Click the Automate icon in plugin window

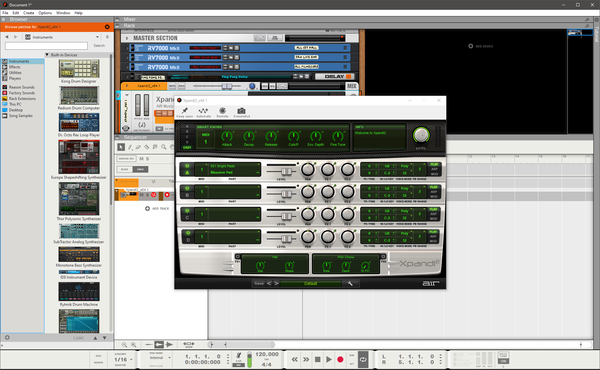pos(203,111)
